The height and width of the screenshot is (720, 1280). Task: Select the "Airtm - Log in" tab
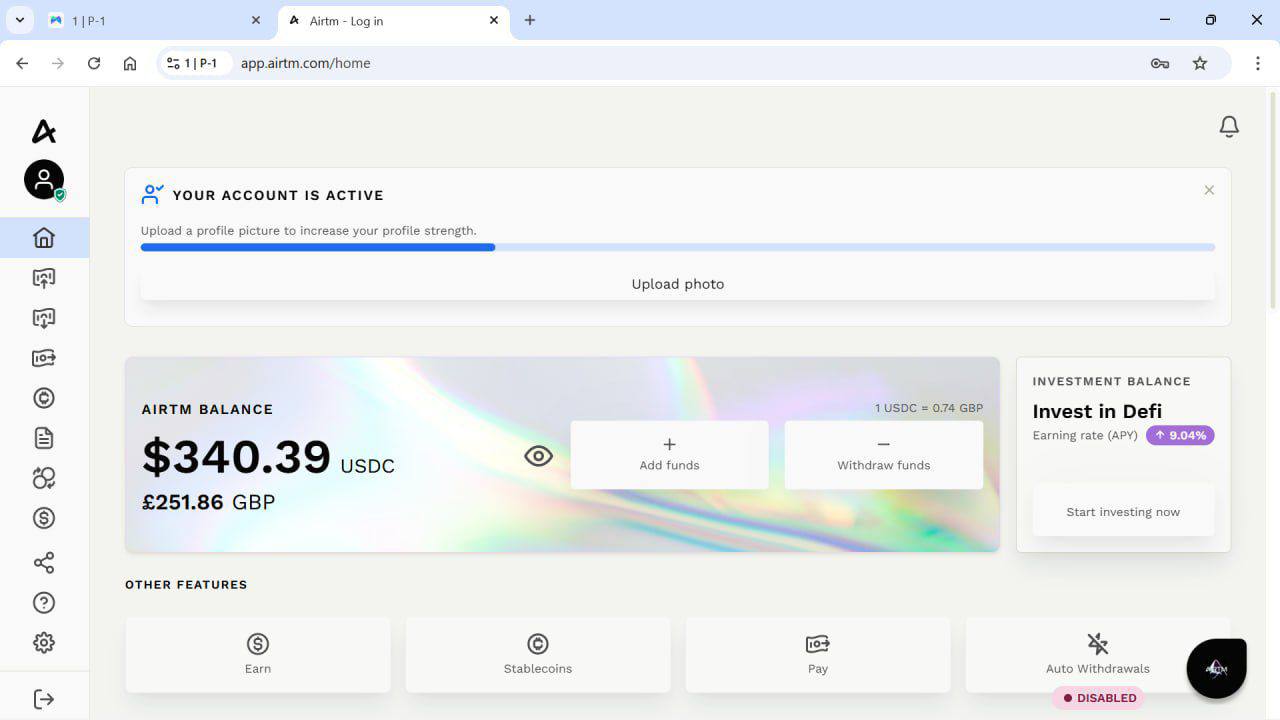coord(394,20)
